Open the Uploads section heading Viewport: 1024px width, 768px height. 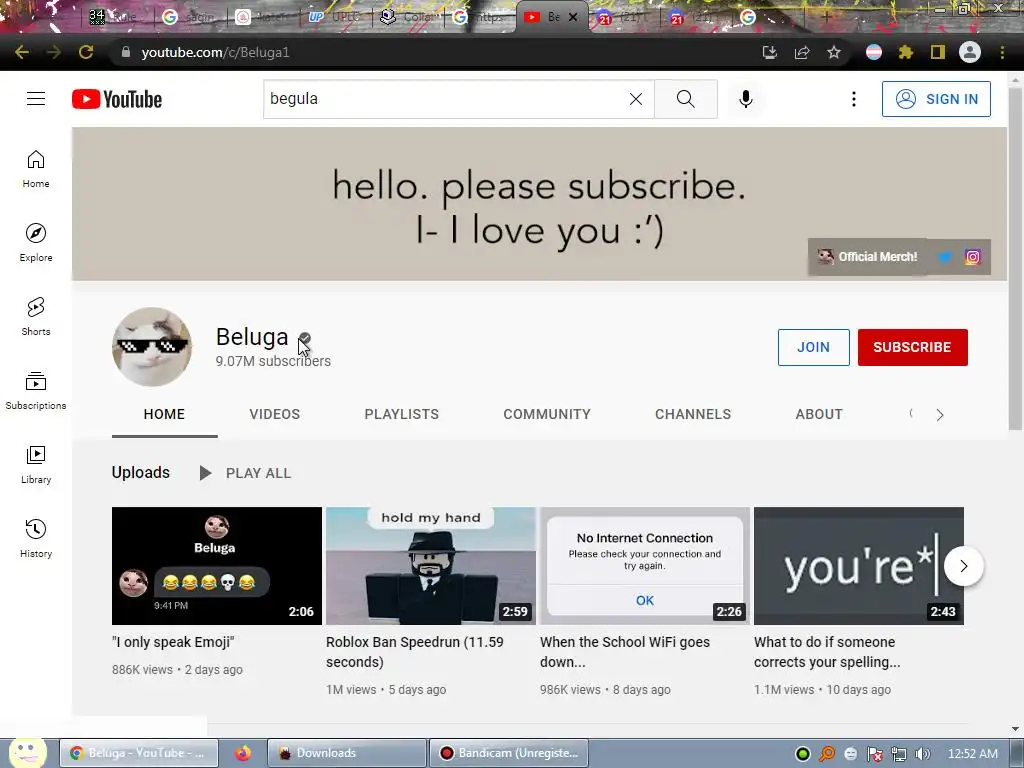click(141, 472)
